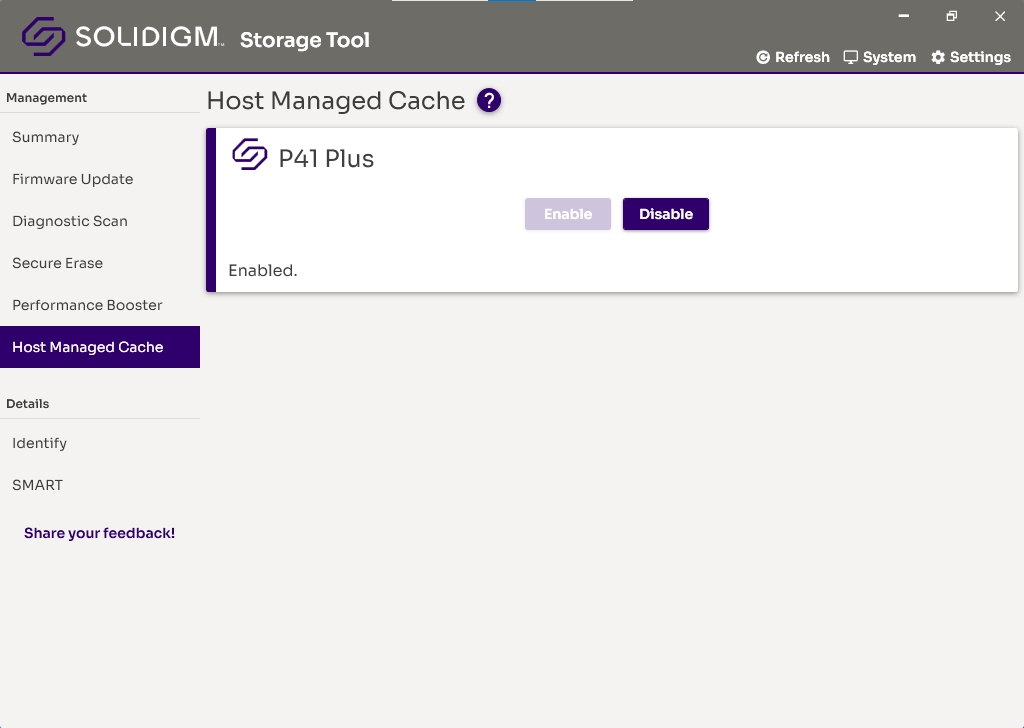Minimize the Storage Tool window
Viewport: 1024px width, 728px height.
point(904,16)
